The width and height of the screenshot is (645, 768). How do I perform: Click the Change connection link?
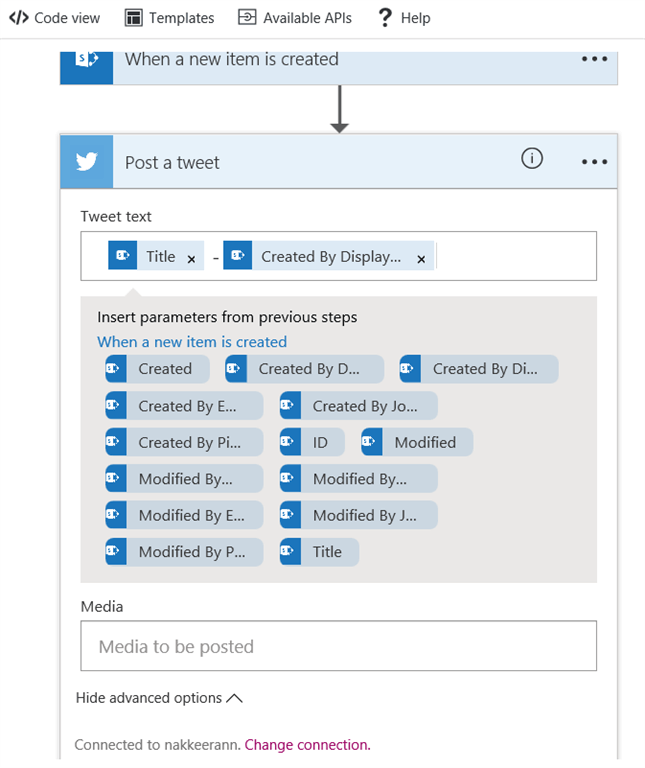[307, 744]
